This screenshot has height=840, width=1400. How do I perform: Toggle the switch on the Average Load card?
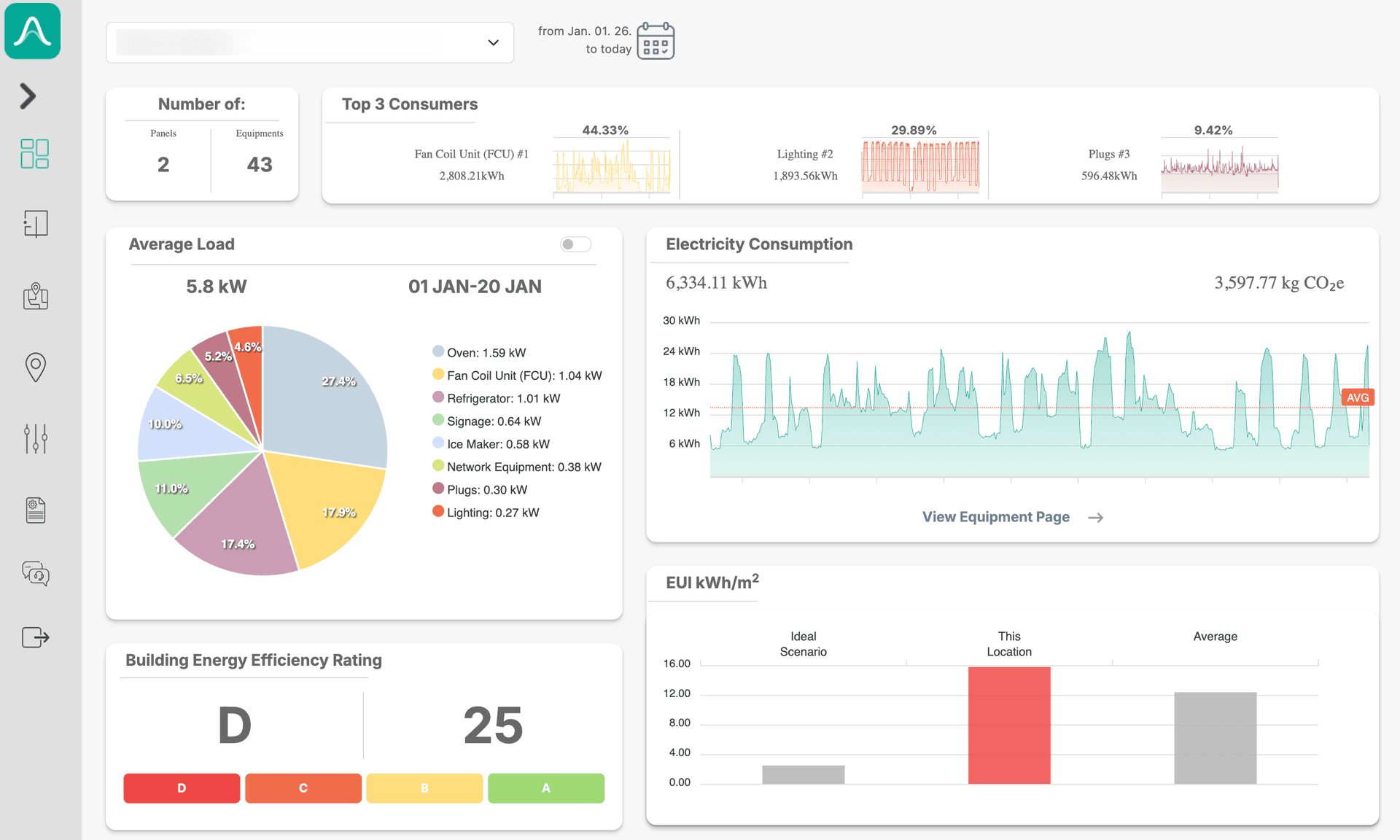coord(575,244)
